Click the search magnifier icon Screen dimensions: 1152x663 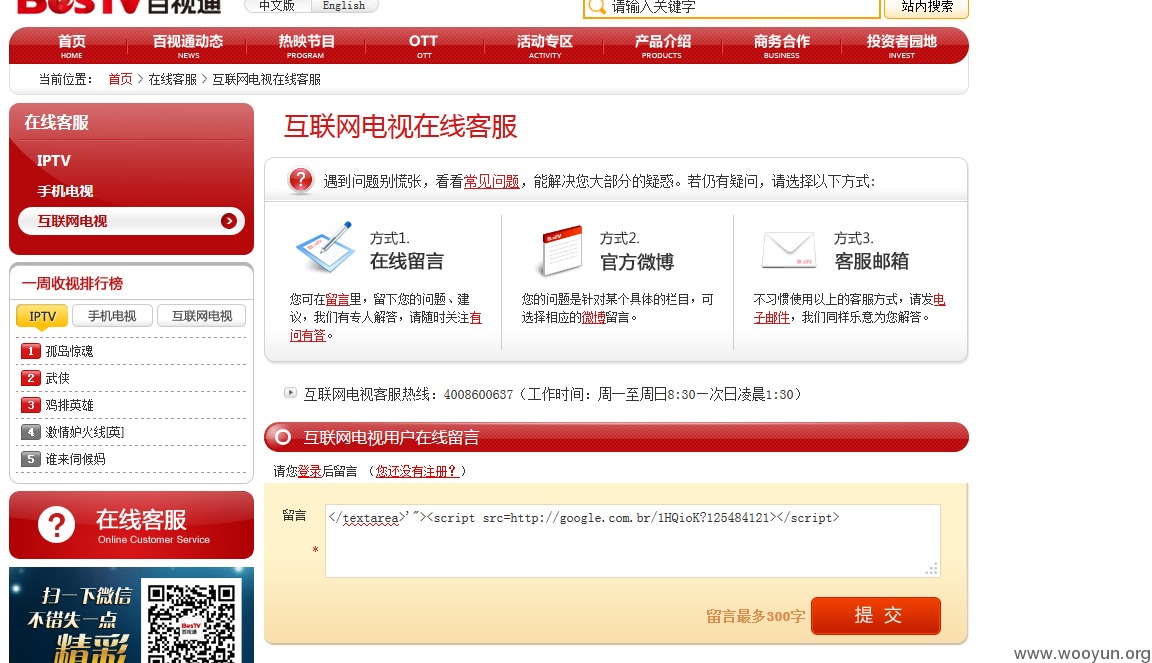point(597,7)
